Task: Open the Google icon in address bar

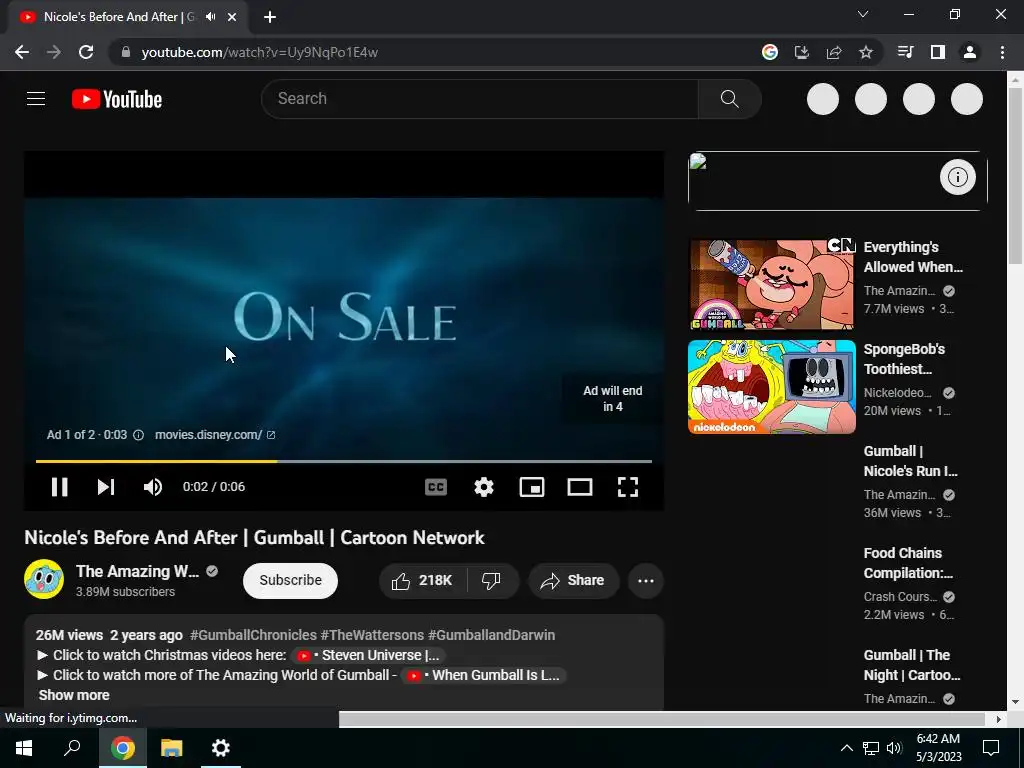Action: [x=769, y=52]
